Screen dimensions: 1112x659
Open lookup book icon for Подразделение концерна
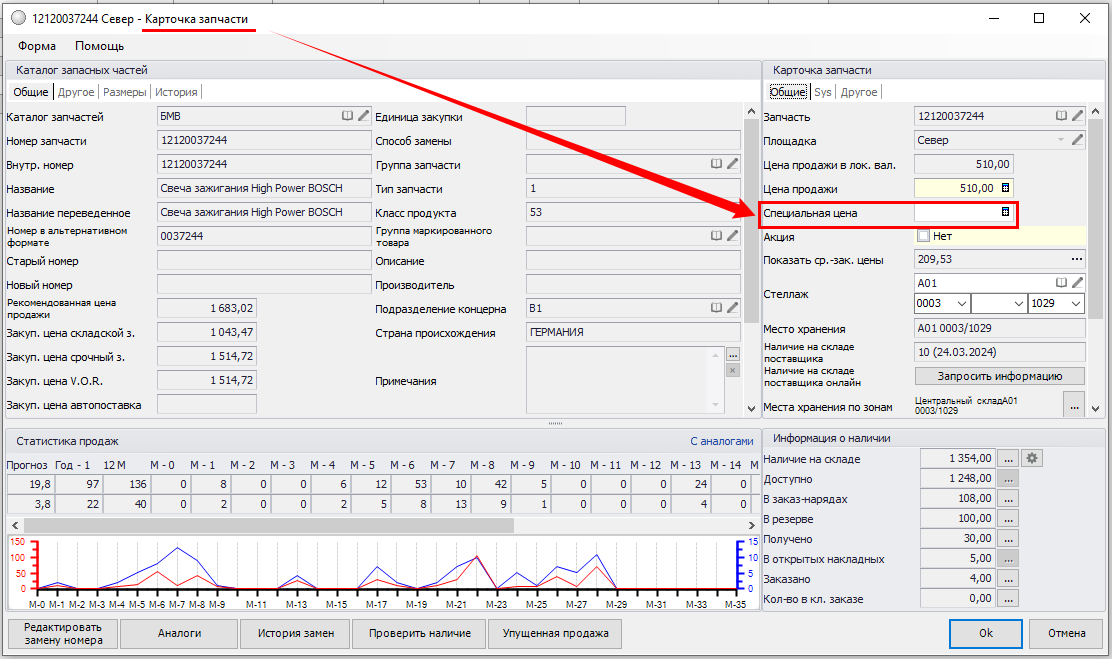(x=716, y=308)
